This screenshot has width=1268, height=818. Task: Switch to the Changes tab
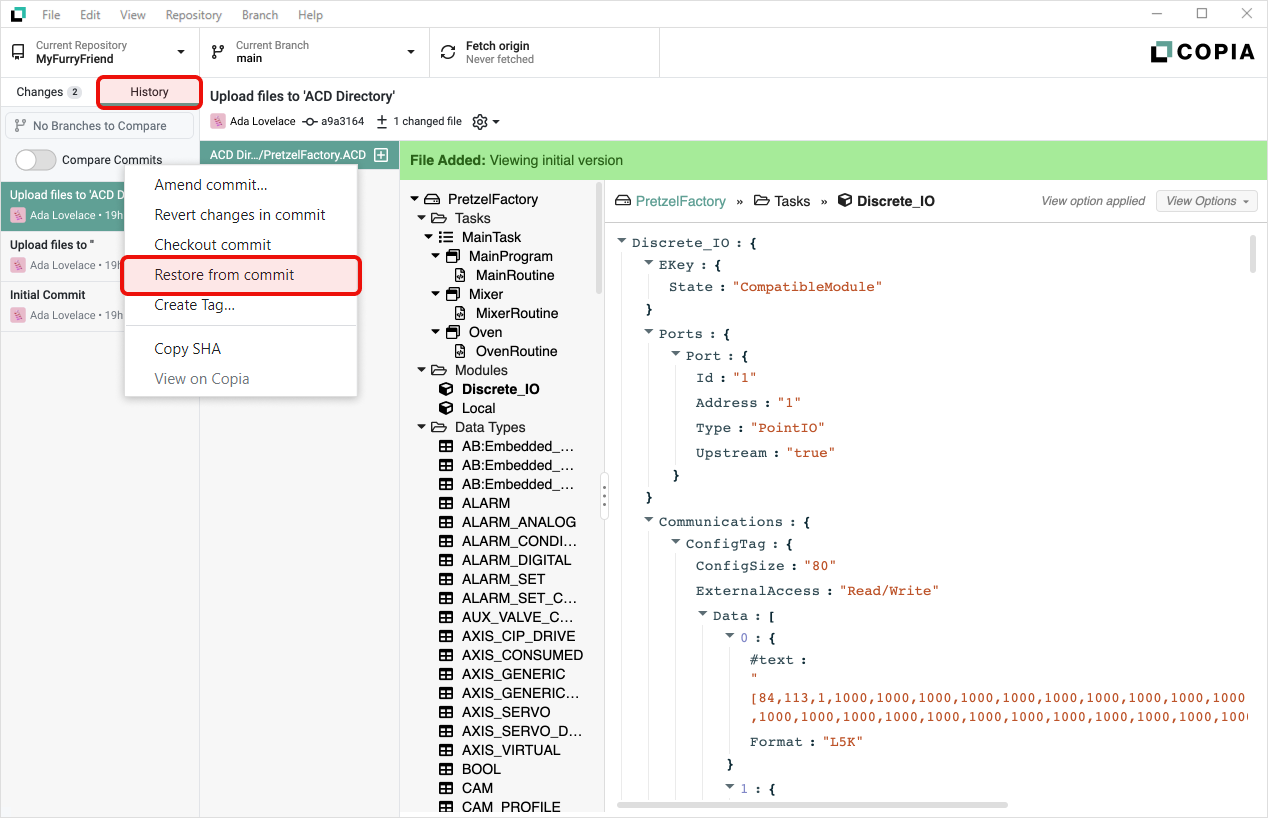tap(48, 92)
